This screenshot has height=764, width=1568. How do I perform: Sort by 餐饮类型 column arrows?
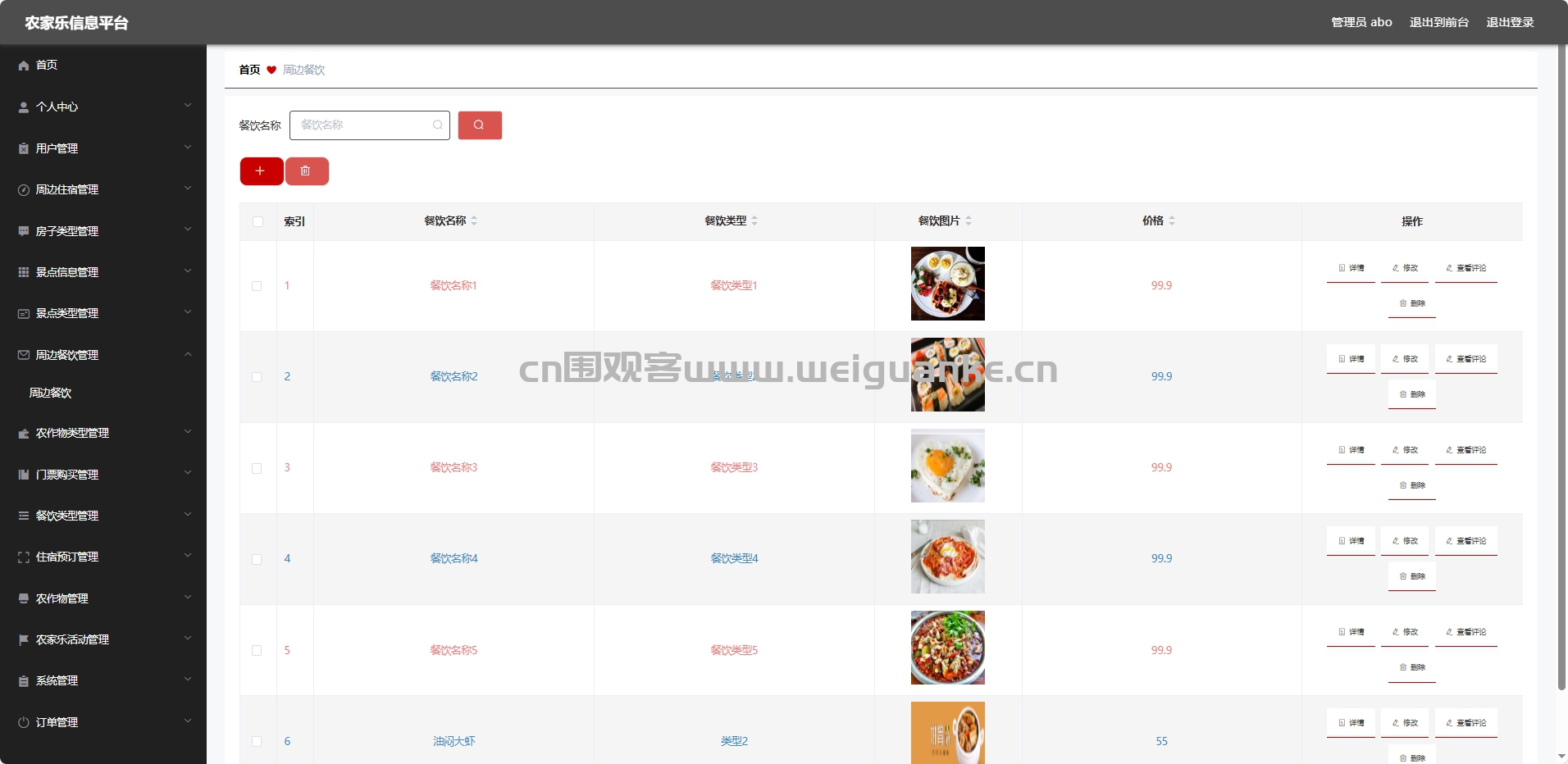tap(754, 221)
